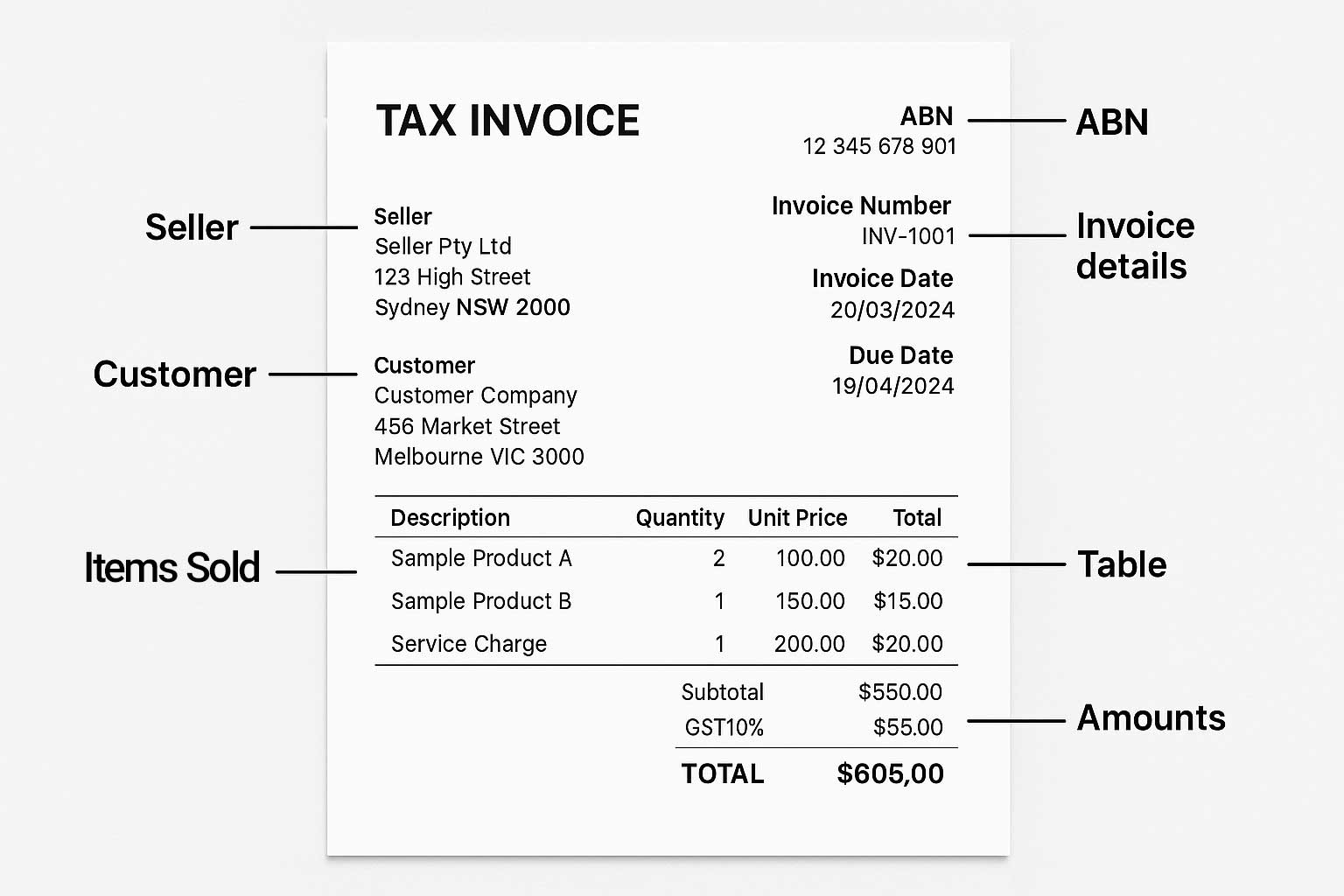Click the Quantity column header
This screenshot has width=1344, height=896.
[x=679, y=518]
